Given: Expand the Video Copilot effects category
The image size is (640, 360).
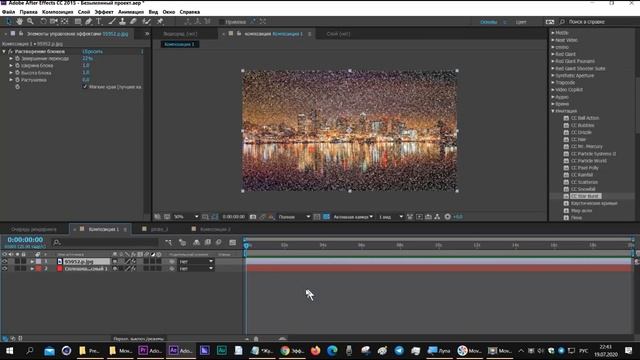Looking at the screenshot, I should [553, 89].
